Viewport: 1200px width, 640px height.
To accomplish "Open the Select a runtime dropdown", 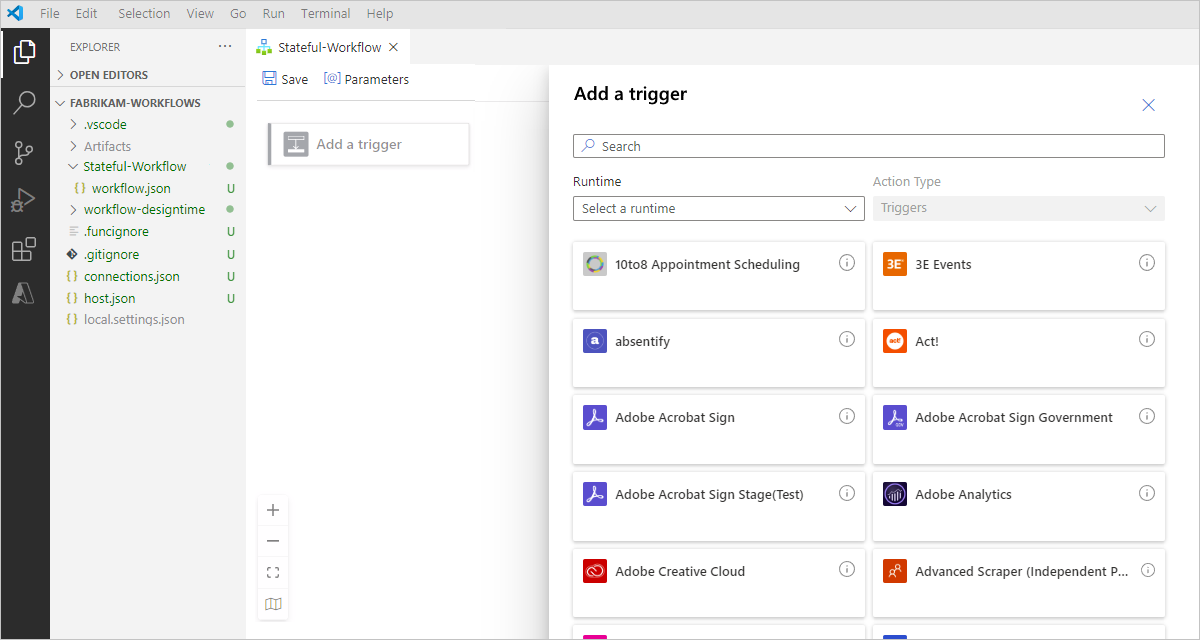I will pos(719,208).
